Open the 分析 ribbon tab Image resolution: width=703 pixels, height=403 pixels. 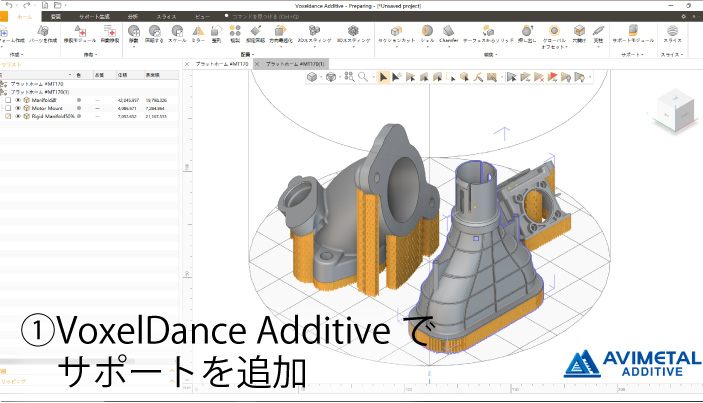click(133, 17)
